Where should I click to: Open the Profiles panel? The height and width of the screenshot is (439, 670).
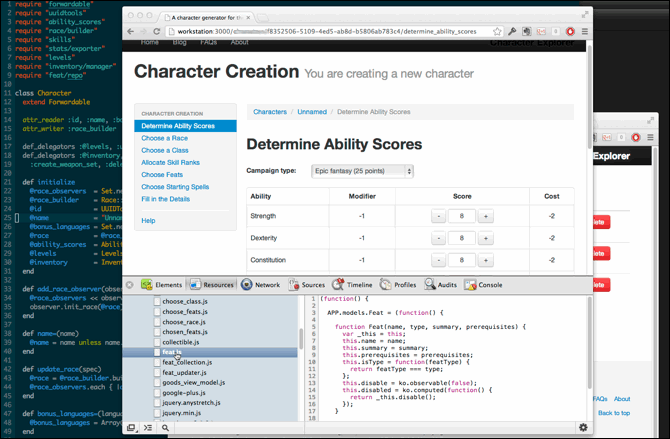pos(398,285)
